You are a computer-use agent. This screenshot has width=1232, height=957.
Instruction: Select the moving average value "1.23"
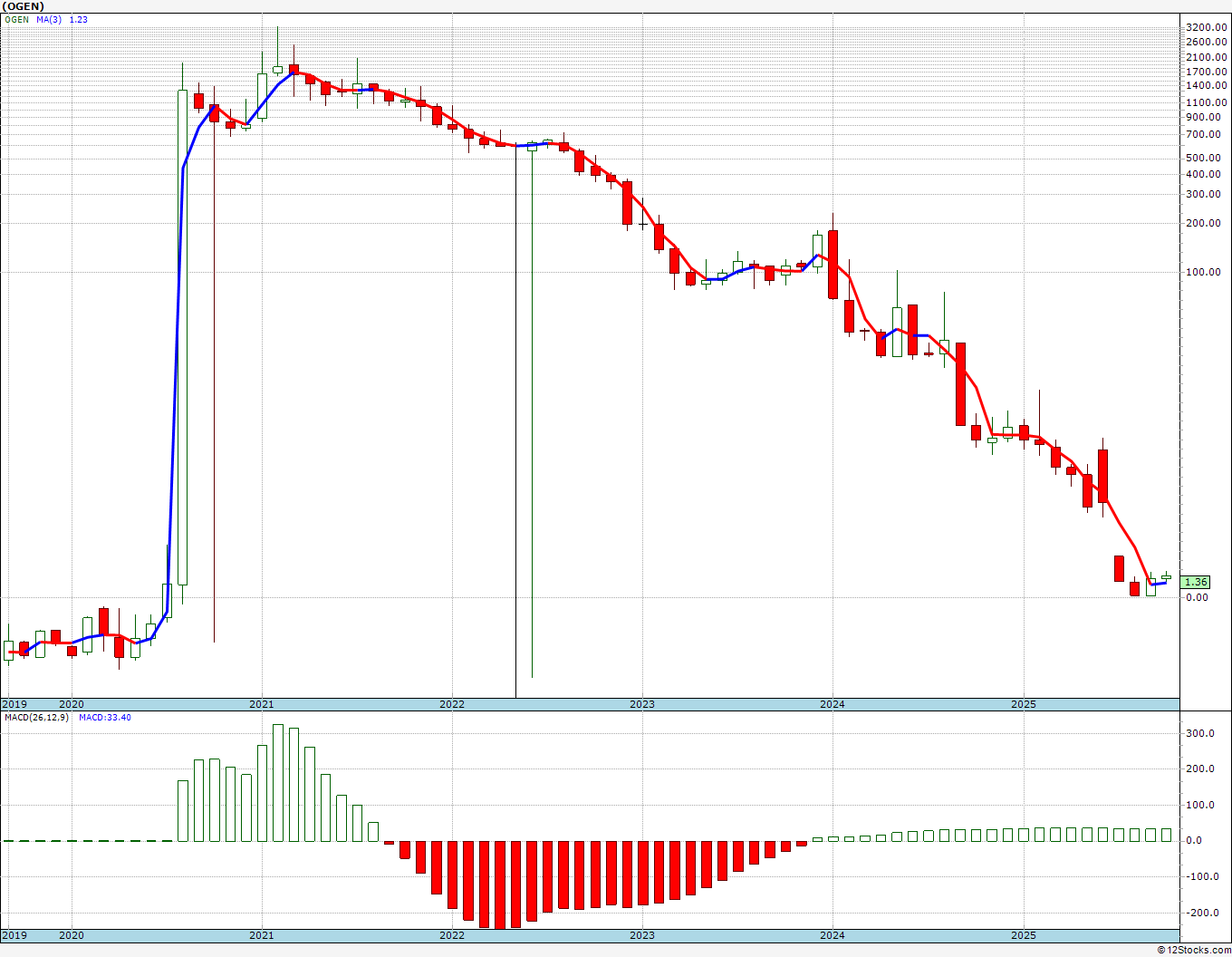tap(79, 19)
